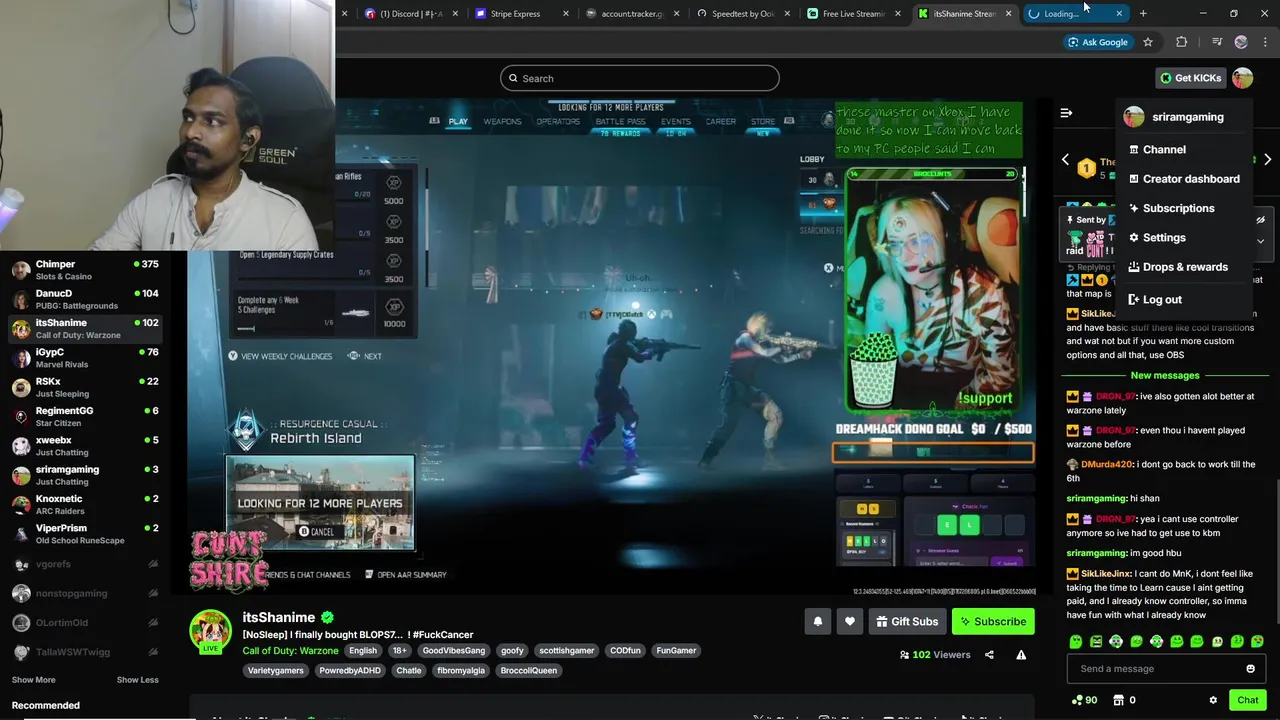Share the stream via share icon

pyautogui.click(x=989, y=655)
